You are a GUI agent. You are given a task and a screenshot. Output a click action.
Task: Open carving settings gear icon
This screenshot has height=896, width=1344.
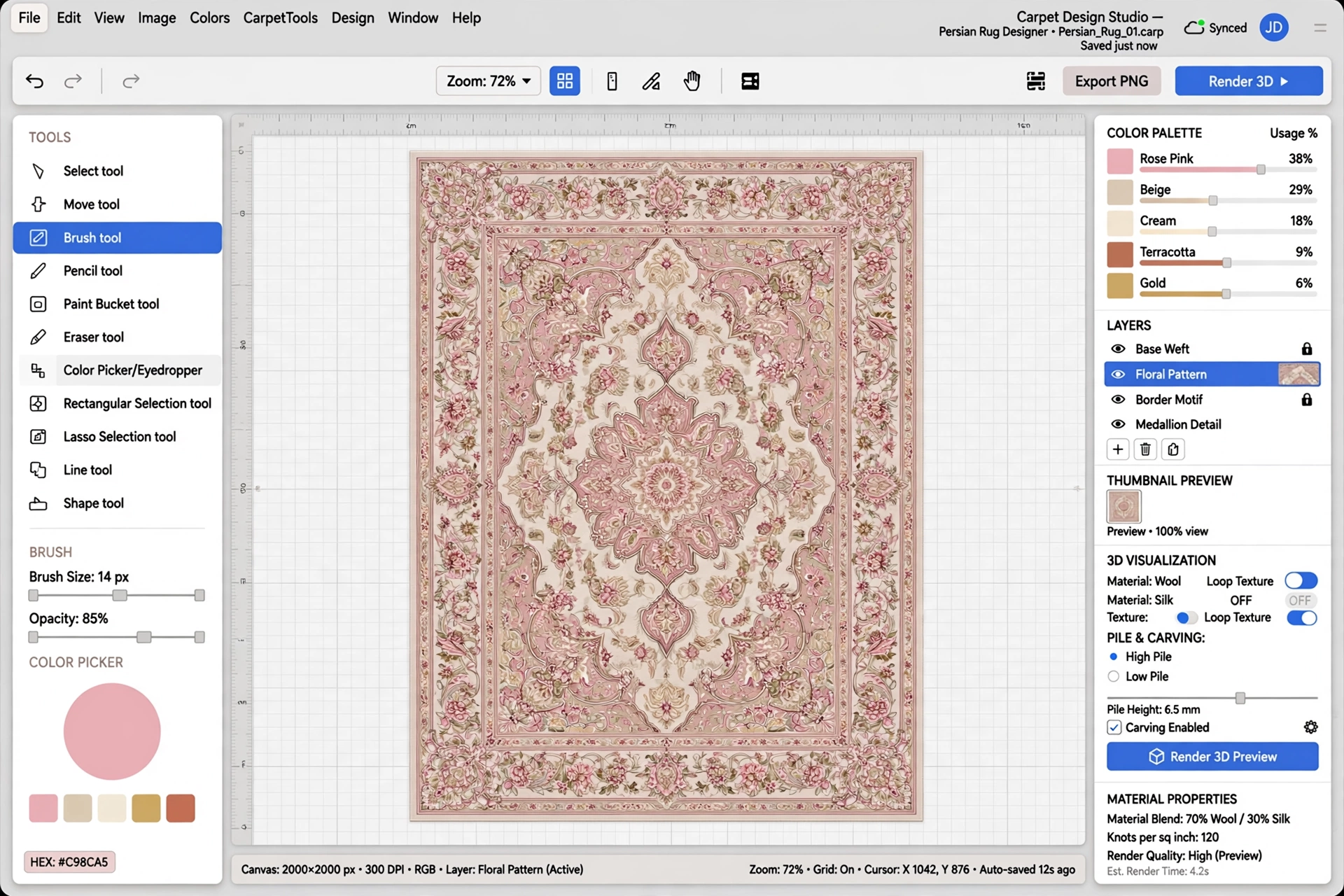[x=1310, y=727]
